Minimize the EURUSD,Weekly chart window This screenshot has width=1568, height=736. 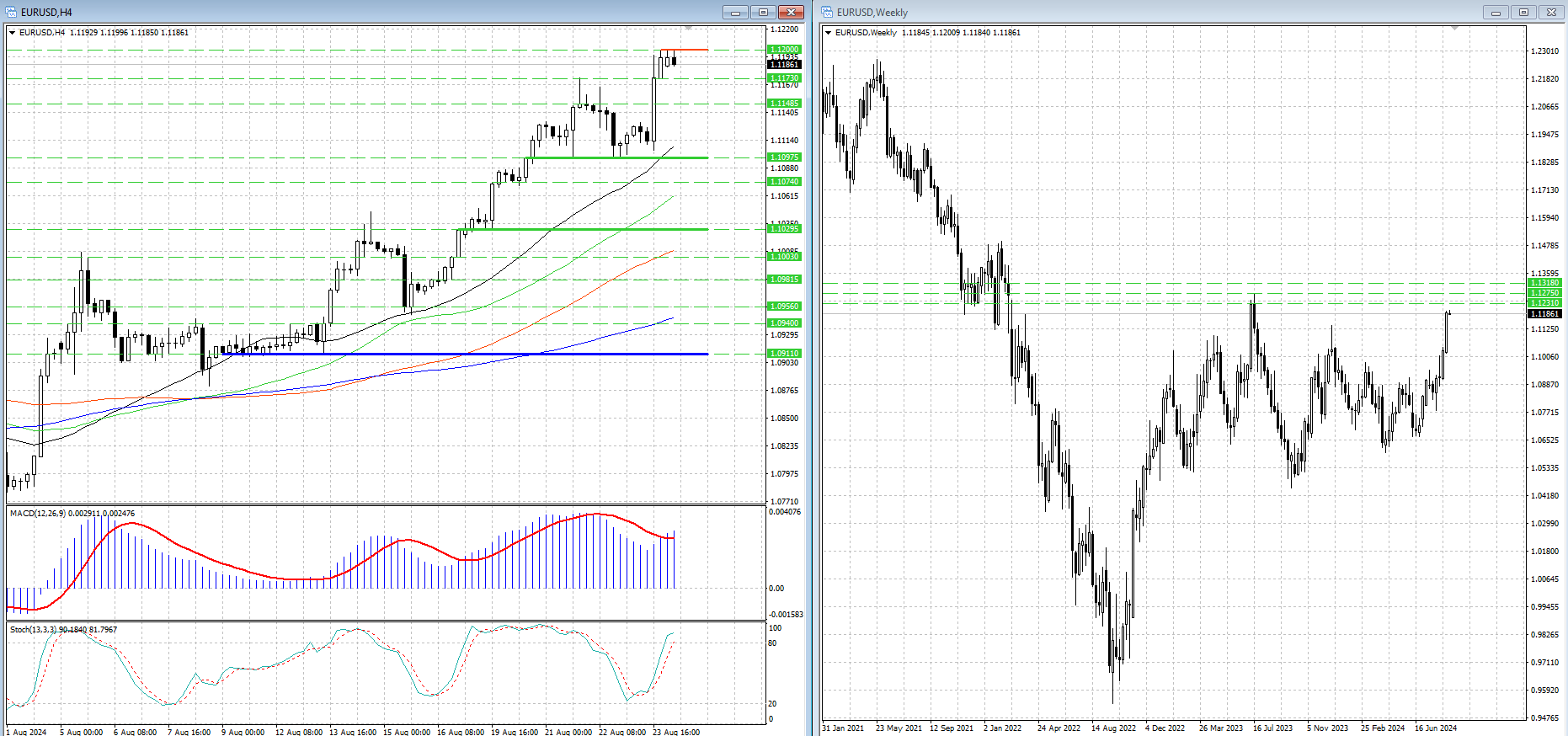click(1496, 12)
